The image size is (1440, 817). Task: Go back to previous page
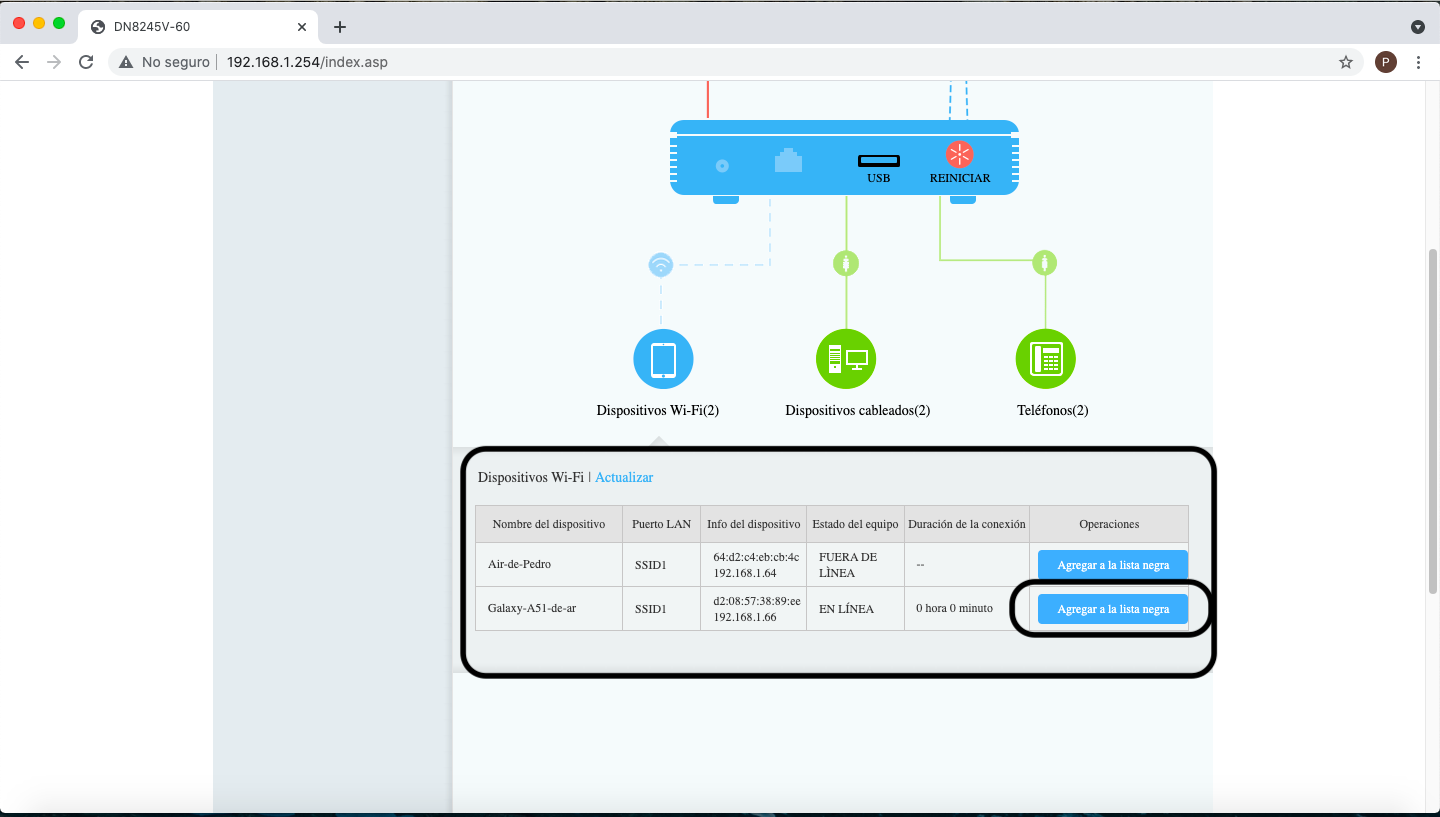coord(22,62)
